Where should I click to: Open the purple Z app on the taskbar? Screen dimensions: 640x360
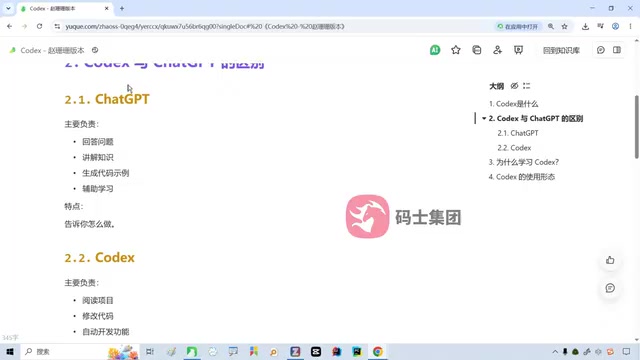295,351
